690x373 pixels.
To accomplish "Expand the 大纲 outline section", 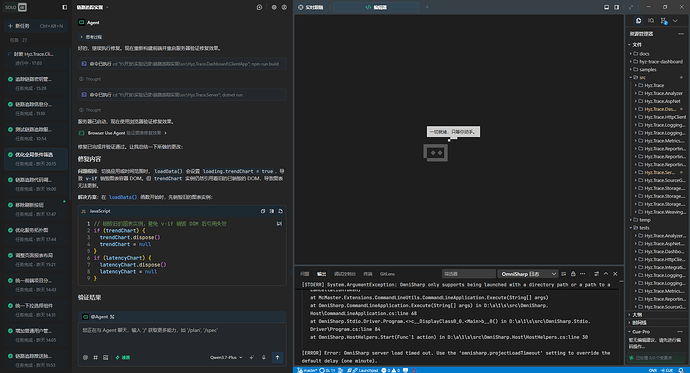I will coord(657,315).
